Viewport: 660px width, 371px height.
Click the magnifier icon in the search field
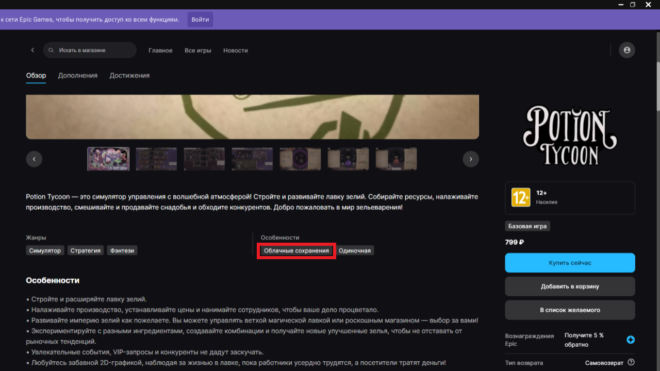[51, 50]
